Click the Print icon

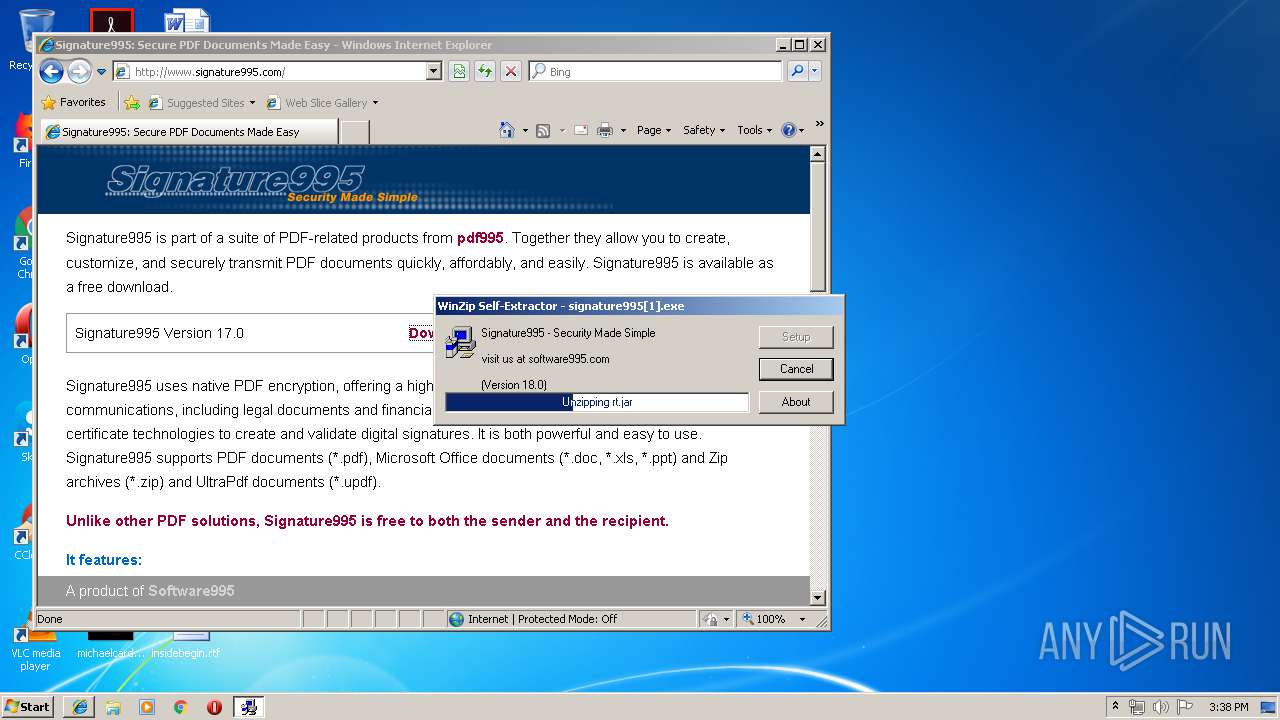pyautogui.click(x=605, y=130)
